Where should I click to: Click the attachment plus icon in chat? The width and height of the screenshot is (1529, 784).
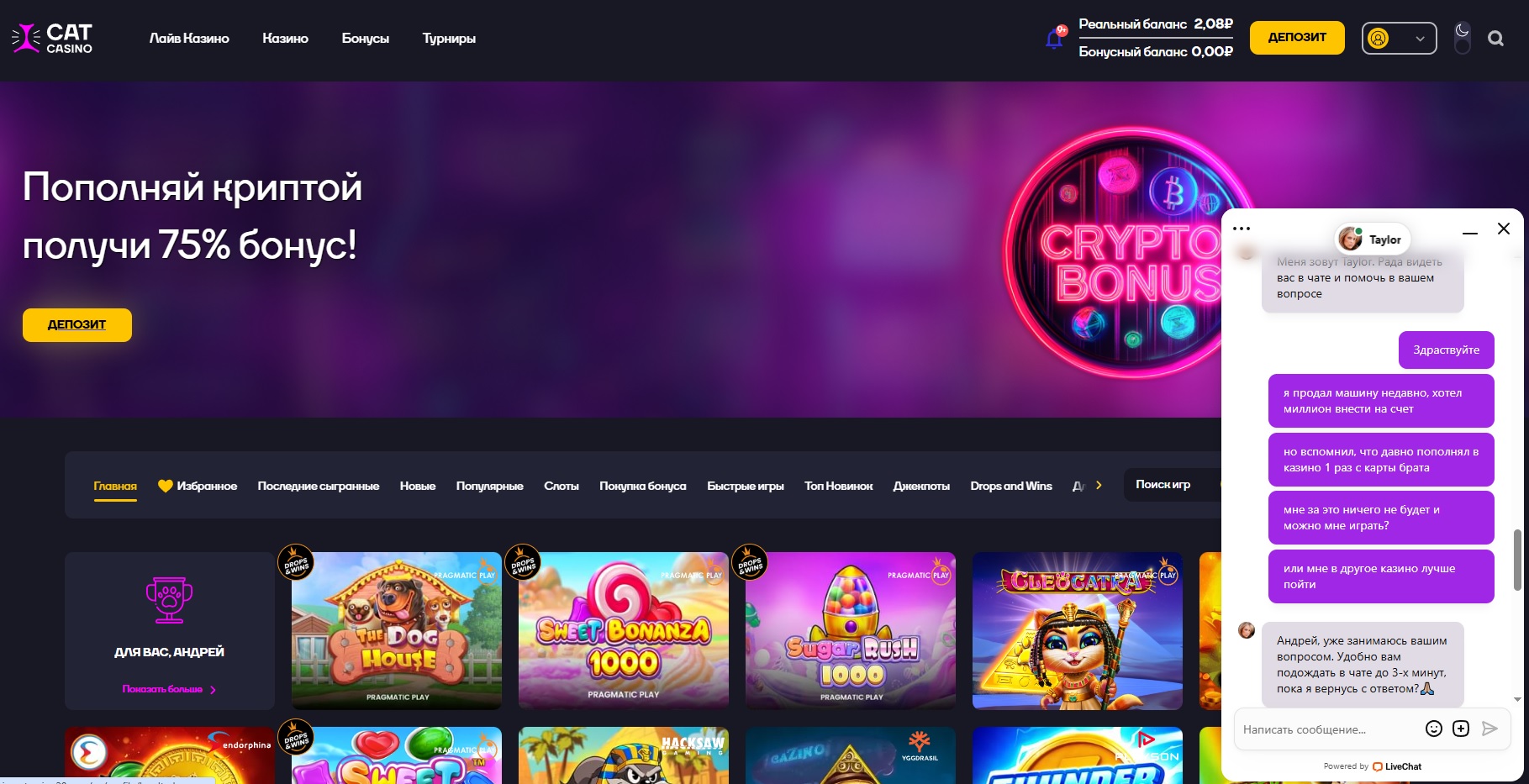pos(1461,729)
